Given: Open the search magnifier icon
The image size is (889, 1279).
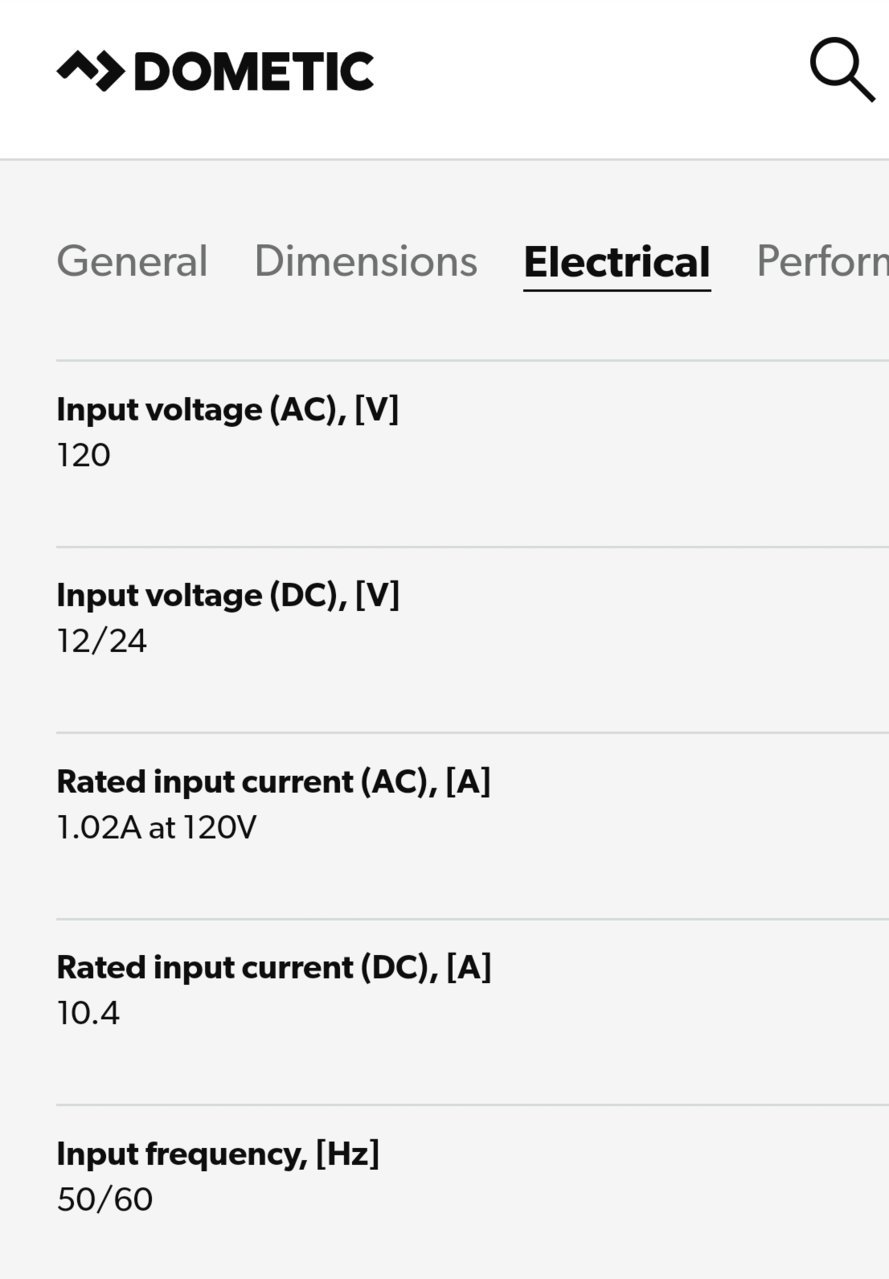Looking at the screenshot, I should pyautogui.click(x=842, y=70).
